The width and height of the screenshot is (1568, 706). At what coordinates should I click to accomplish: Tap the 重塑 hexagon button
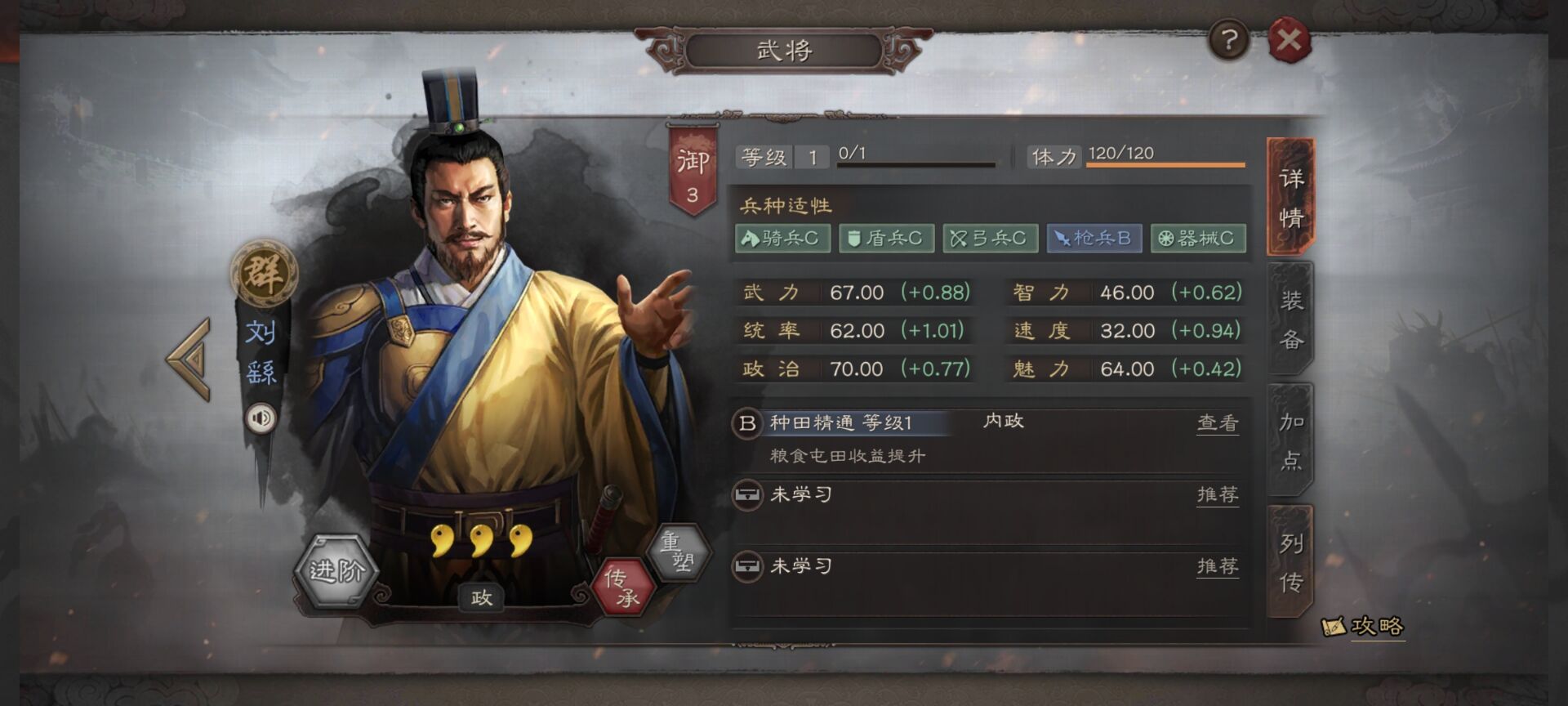677,552
